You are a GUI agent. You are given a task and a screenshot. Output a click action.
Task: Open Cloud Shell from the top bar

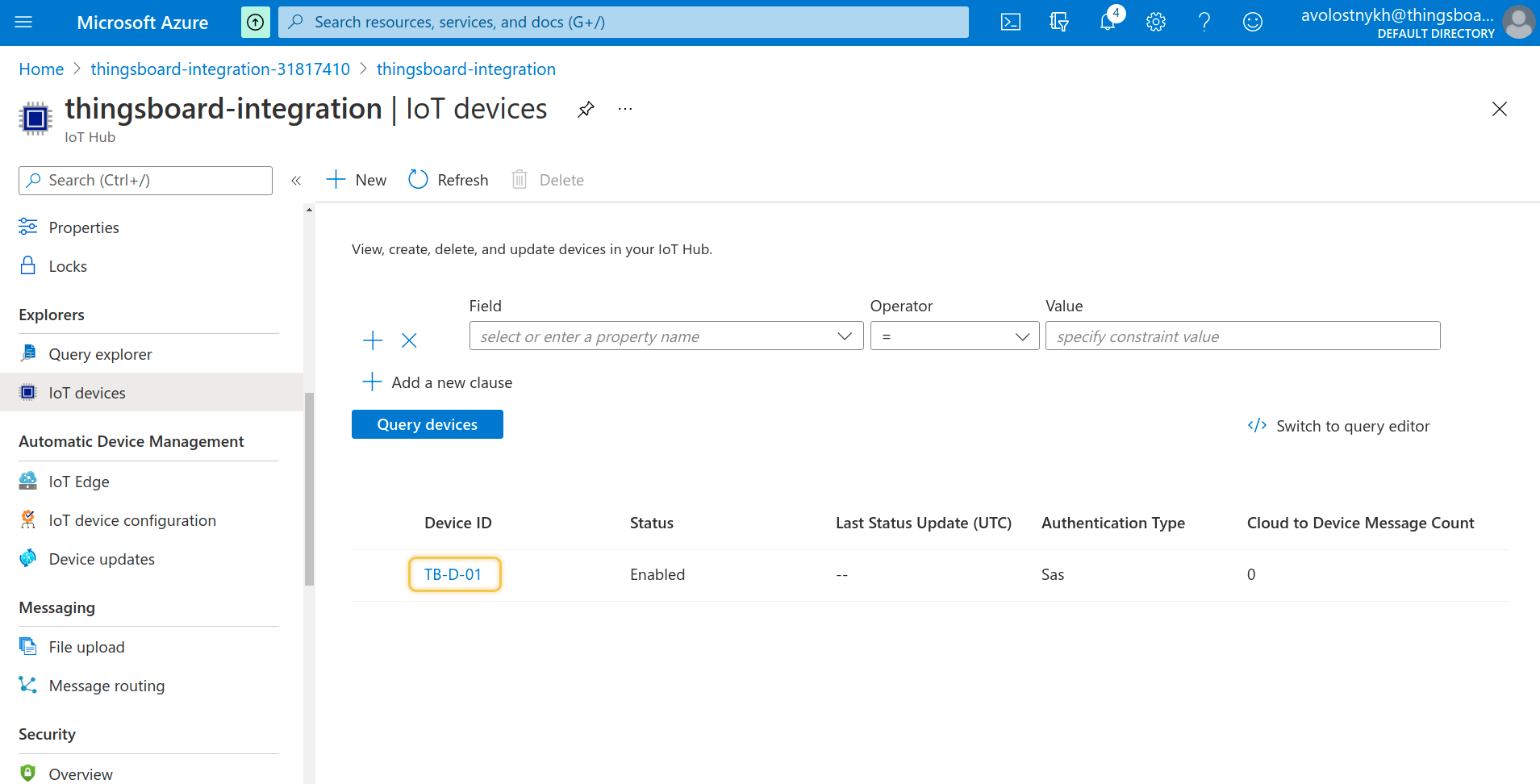(1011, 22)
